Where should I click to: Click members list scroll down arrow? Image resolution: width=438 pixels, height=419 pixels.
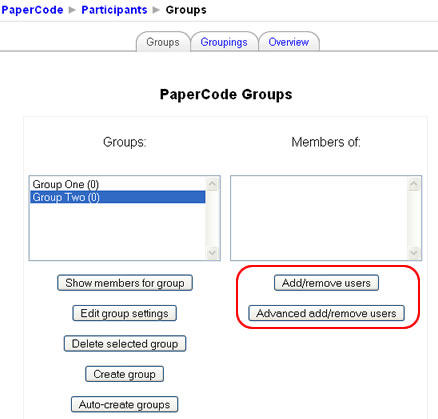point(414,252)
